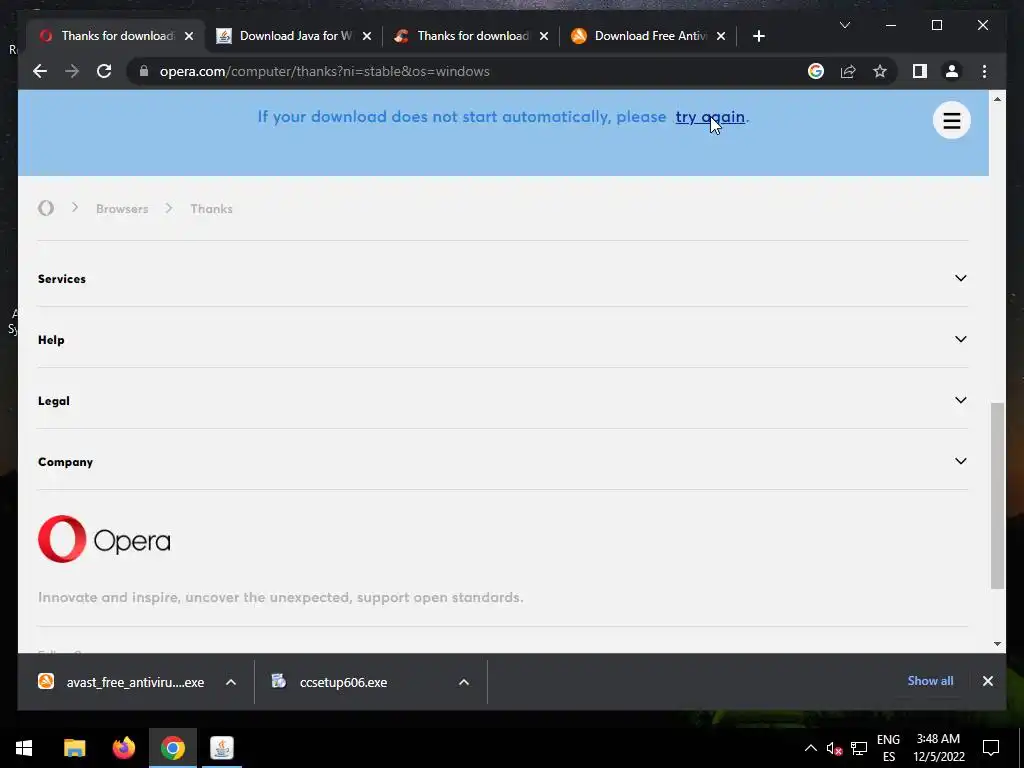Open options arrow for ccsetup606.exe
Image resolution: width=1024 pixels, height=768 pixels.
[464, 682]
